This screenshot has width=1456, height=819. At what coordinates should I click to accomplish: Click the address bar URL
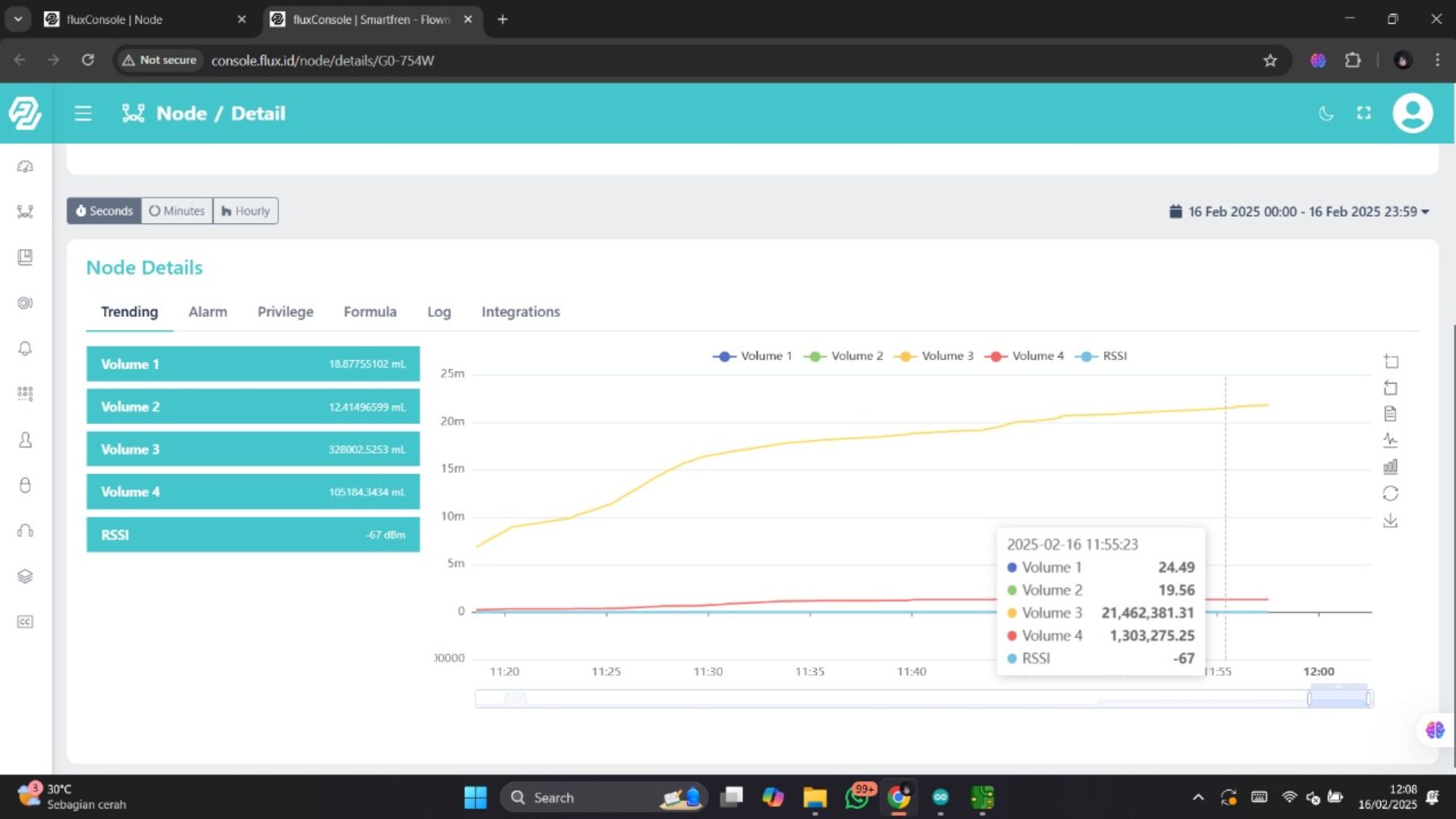tap(322, 61)
